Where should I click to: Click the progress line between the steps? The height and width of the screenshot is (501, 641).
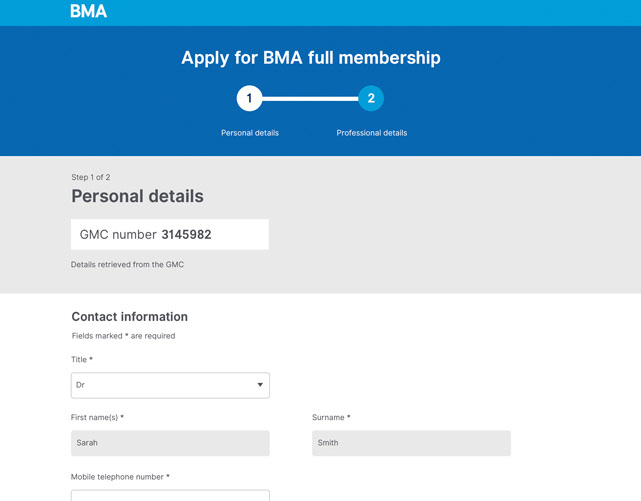(x=310, y=99)
